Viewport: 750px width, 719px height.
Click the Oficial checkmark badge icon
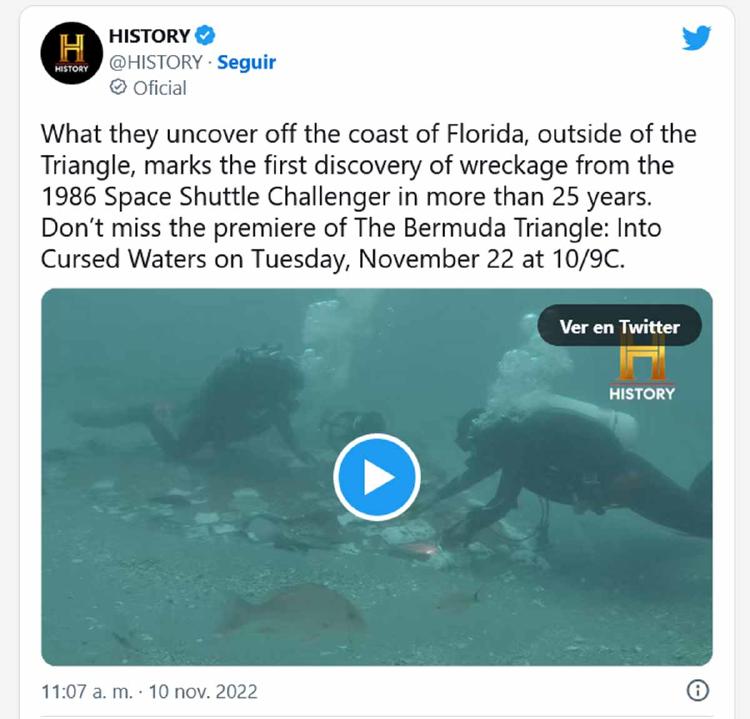click(118, 88)
